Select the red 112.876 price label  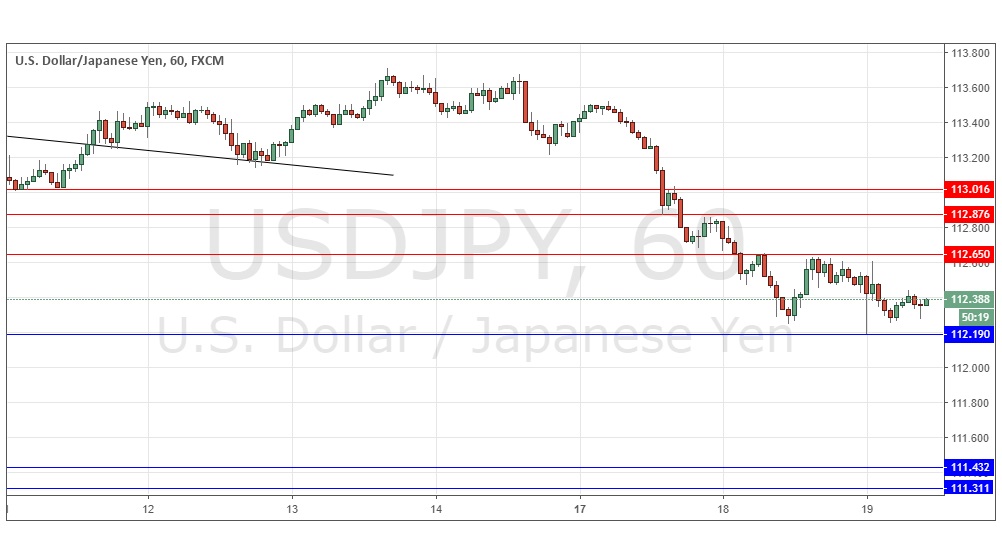(x=970, y=214)
